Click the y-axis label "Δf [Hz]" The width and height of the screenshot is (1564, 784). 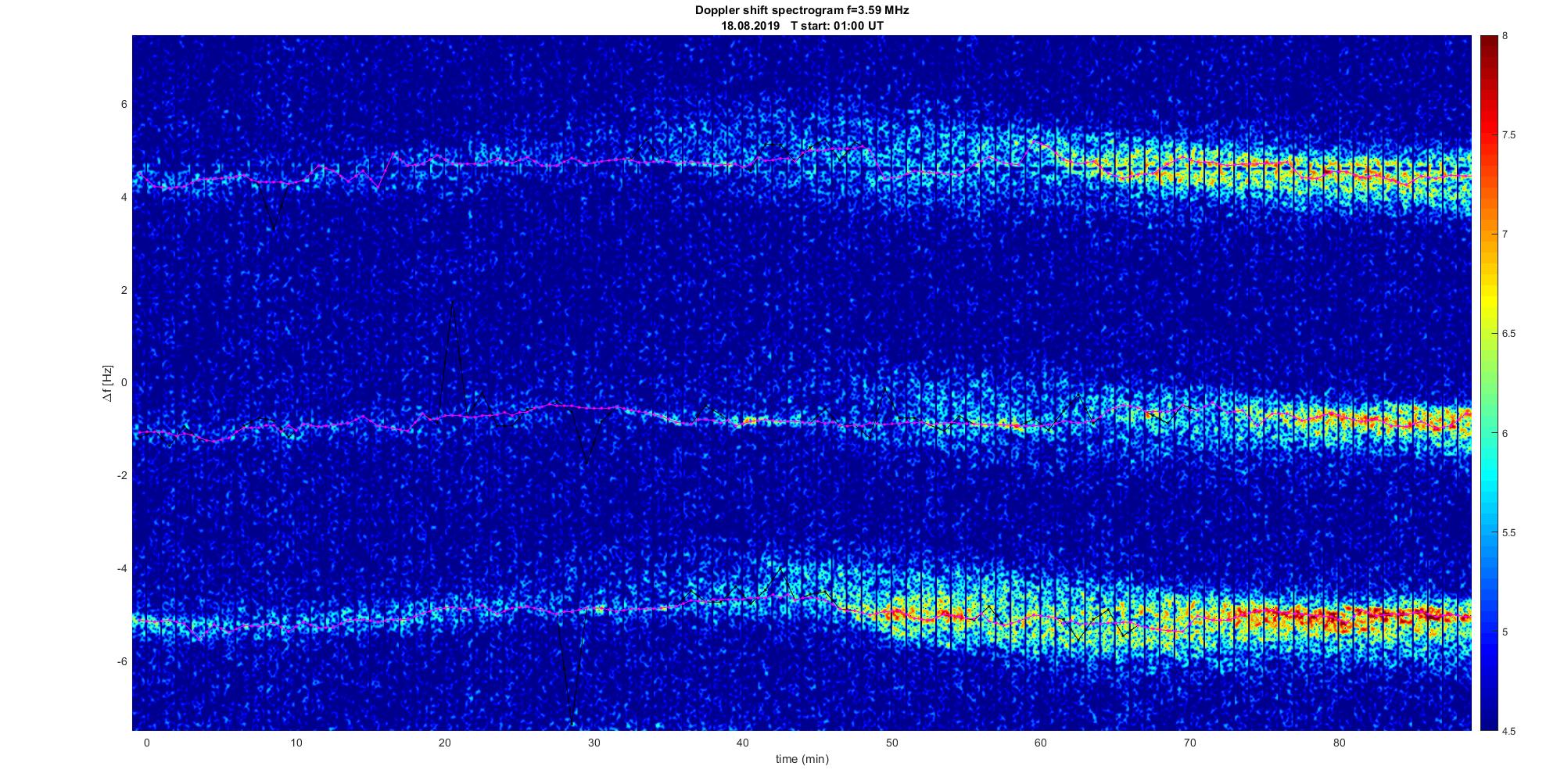(x=107, y=383)
